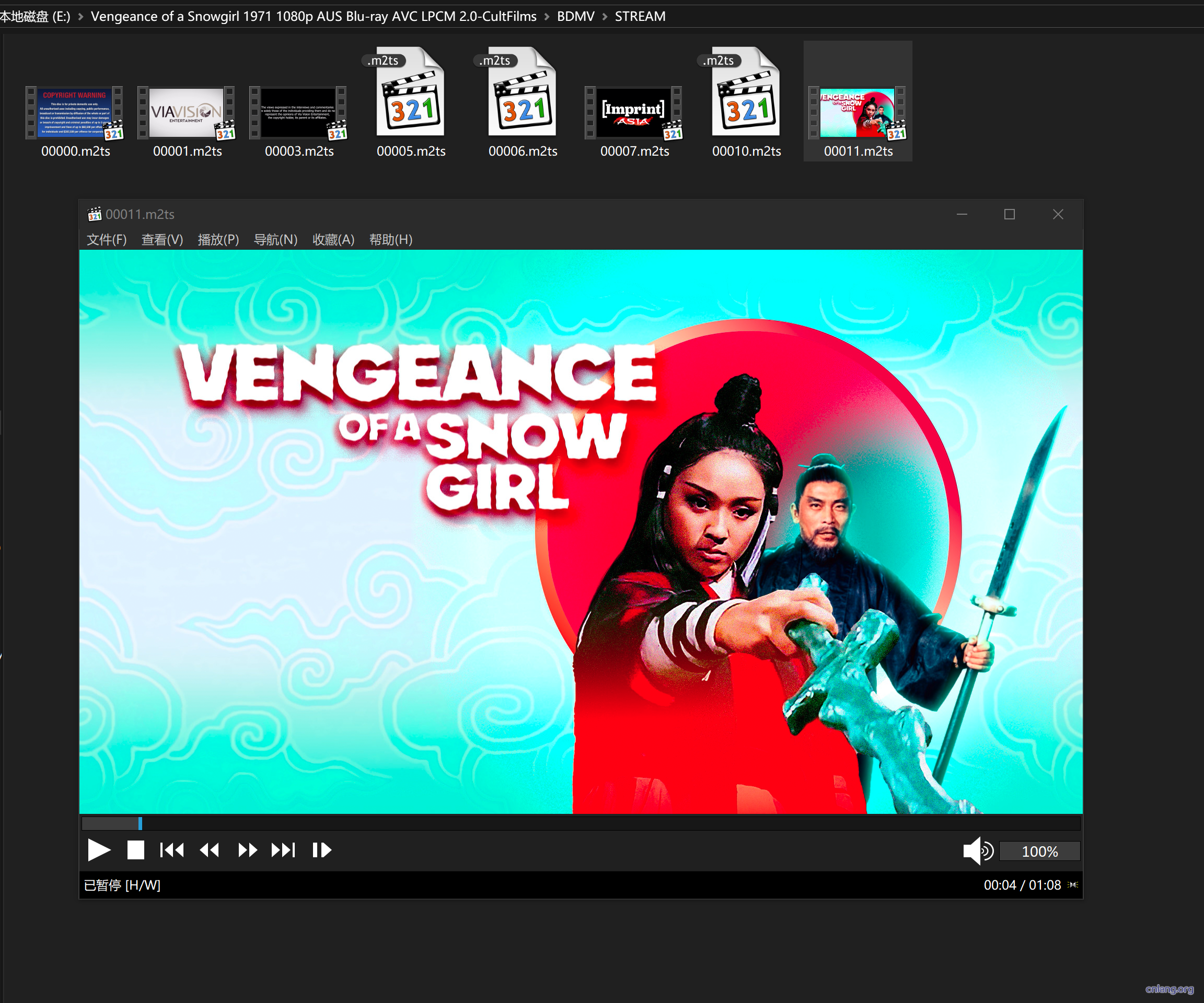This screenshot has width=1204, height=1003.
Task: Click the 100% volume slider
Action: pos(1039,851)
